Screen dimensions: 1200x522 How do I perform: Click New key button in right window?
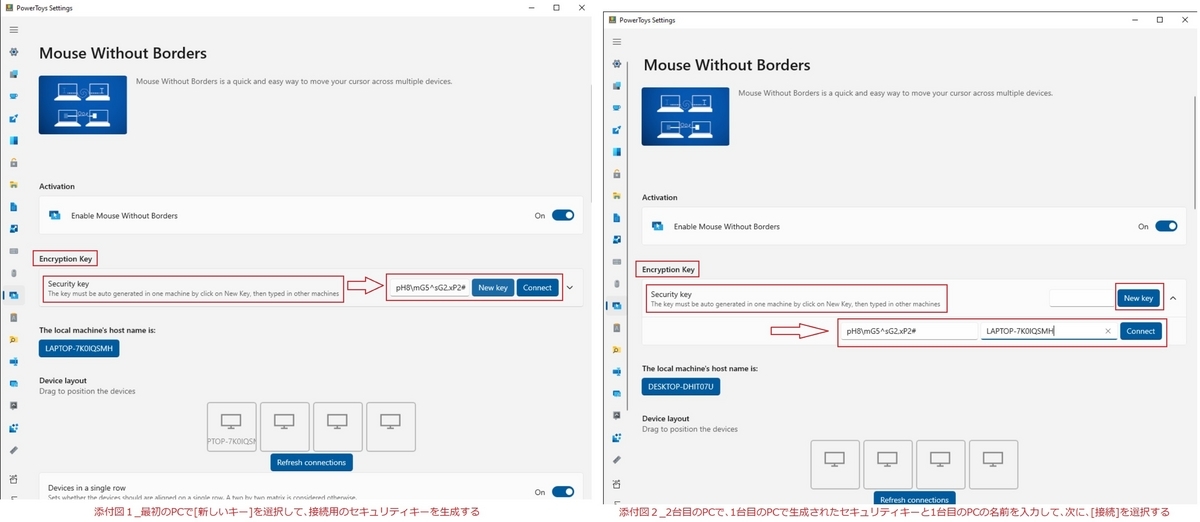[x=1139, y=298]
